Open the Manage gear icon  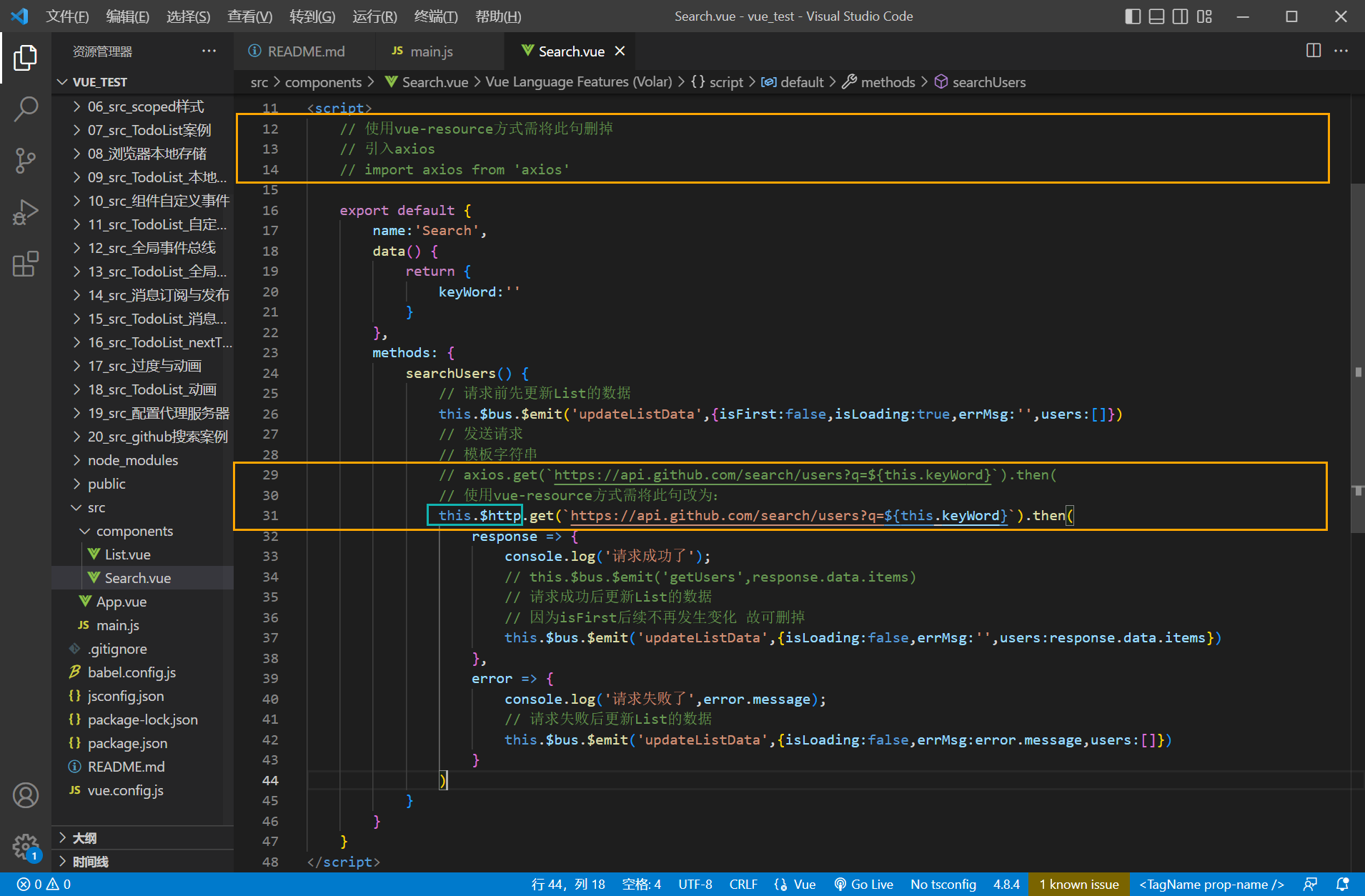click(26, 847)
